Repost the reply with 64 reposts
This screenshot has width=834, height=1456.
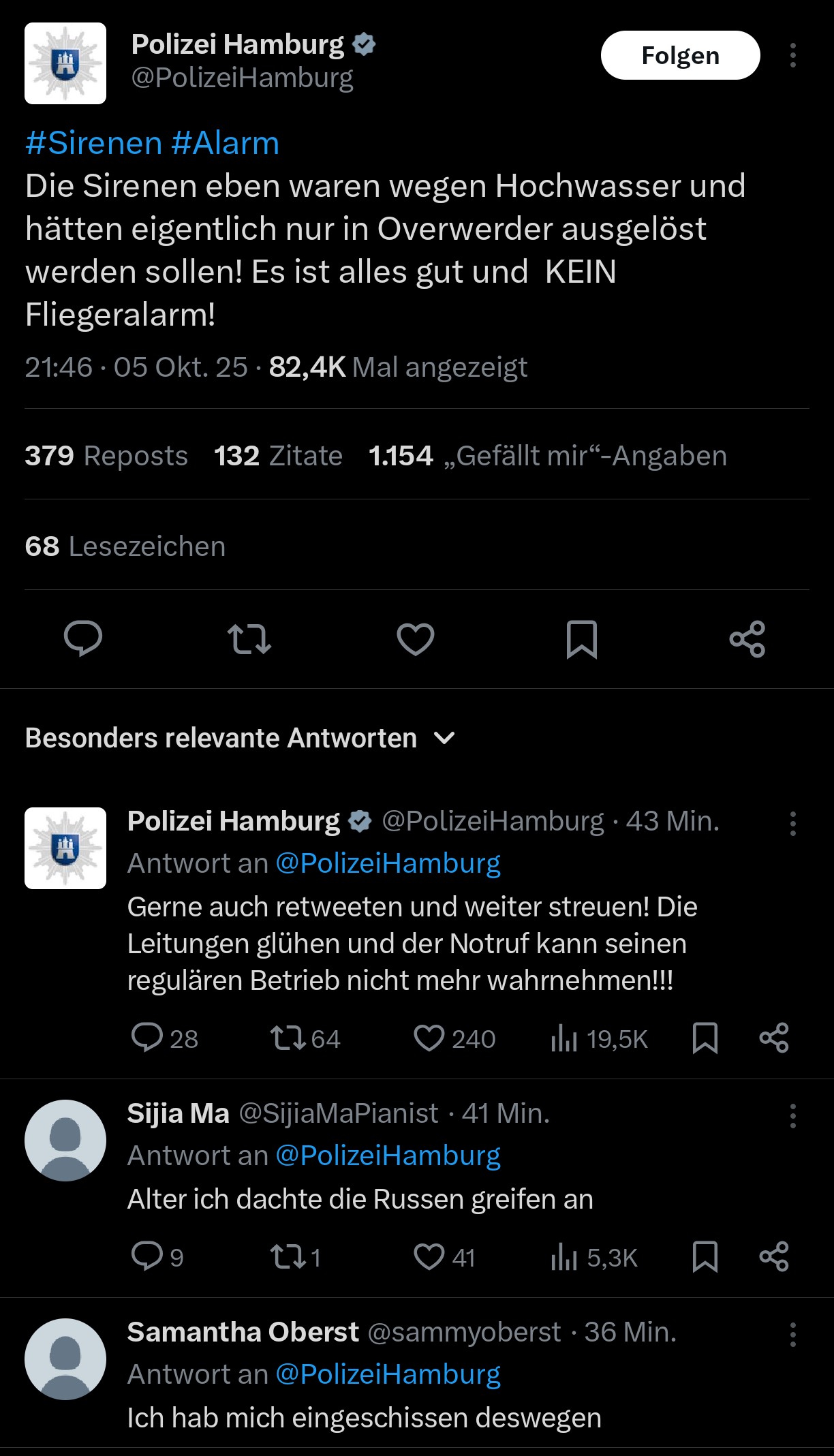click(x=288, y=1038)
